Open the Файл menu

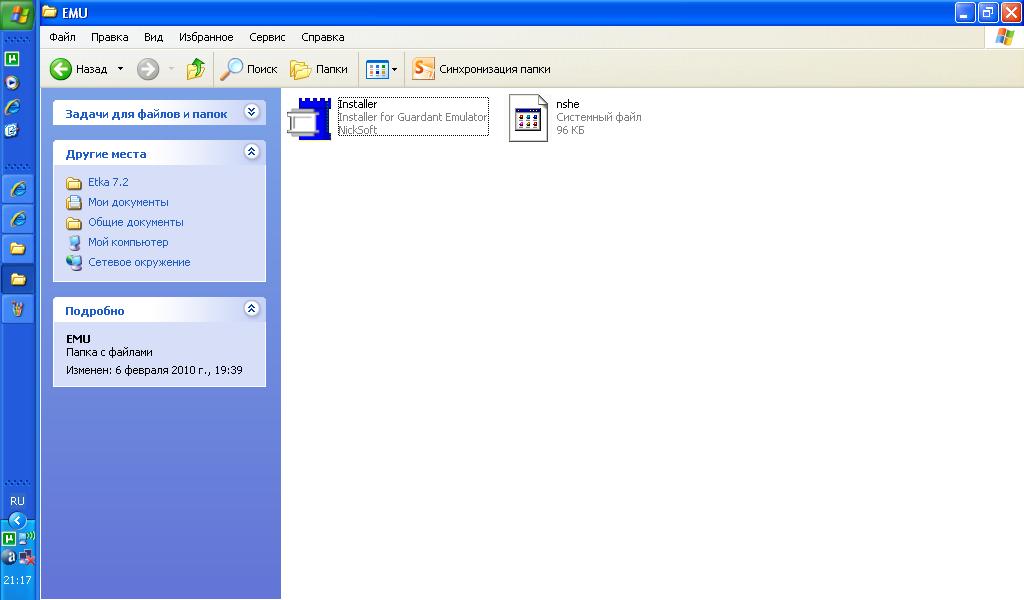point(62,37)
